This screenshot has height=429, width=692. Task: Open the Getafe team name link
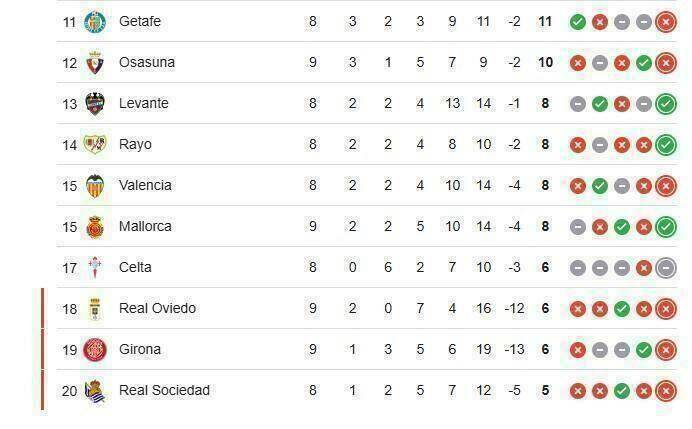tap(139, 21)
